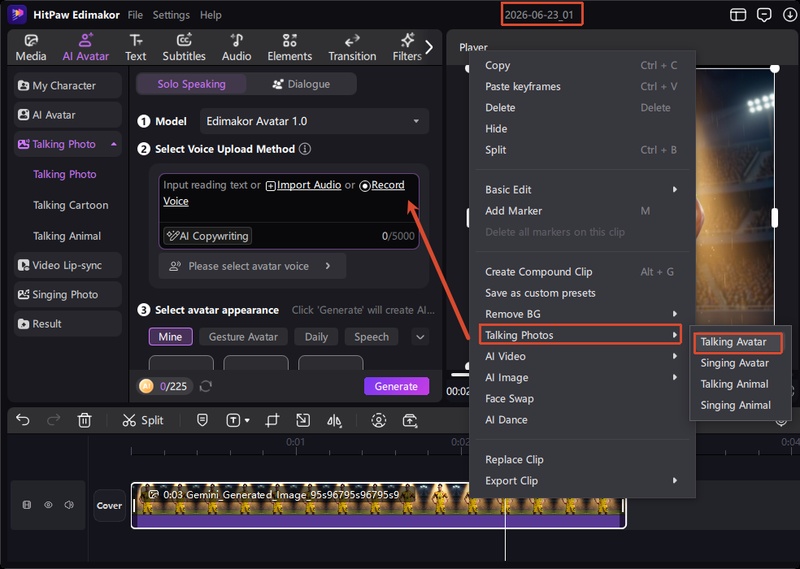This screenshot has height=569, width=800.
Task: Expand more avatar appearance categories
Action: [420, 337]
